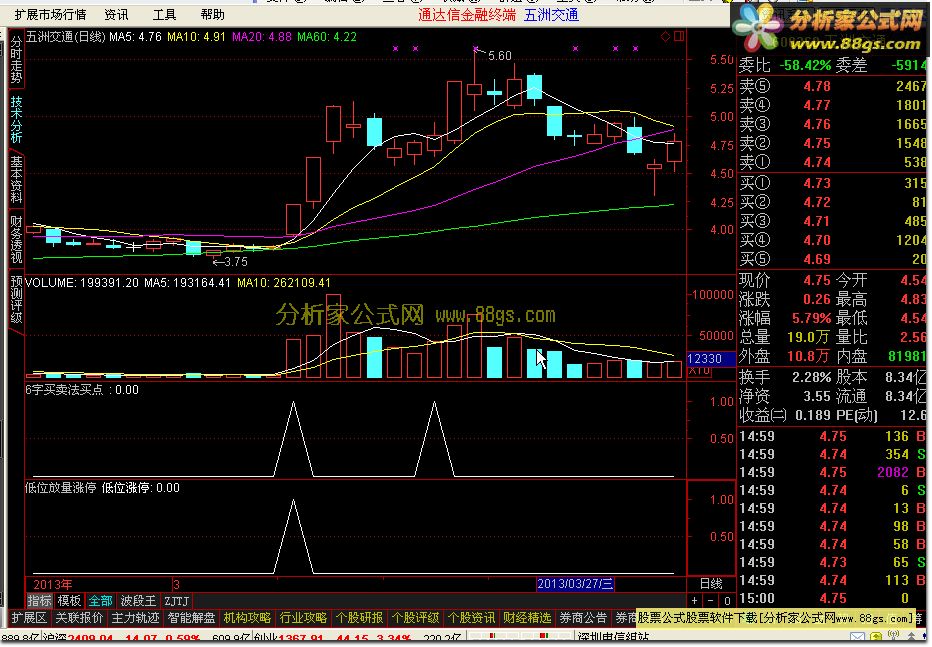Open the 行业攻略 bottom tab
This screenshot has width=932, height=647.
click(303, 618)
